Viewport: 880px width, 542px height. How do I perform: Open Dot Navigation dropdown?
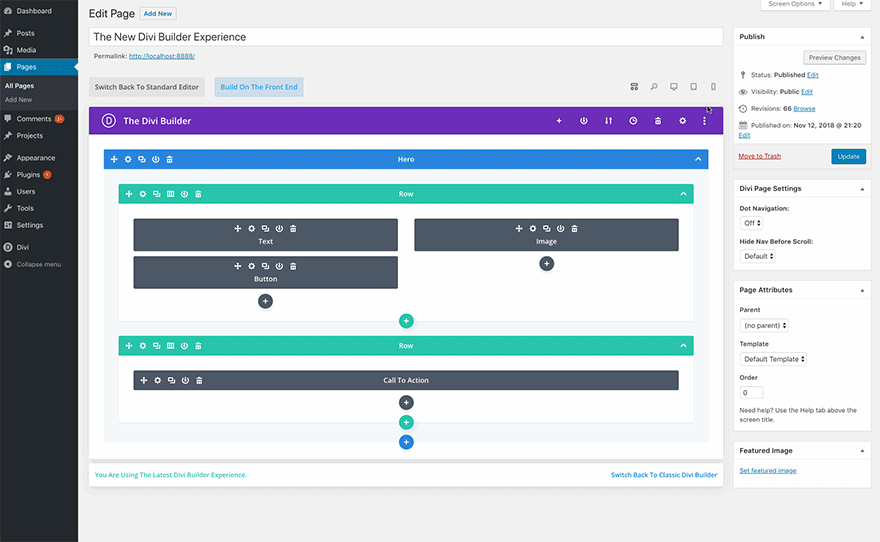point(751,223)
